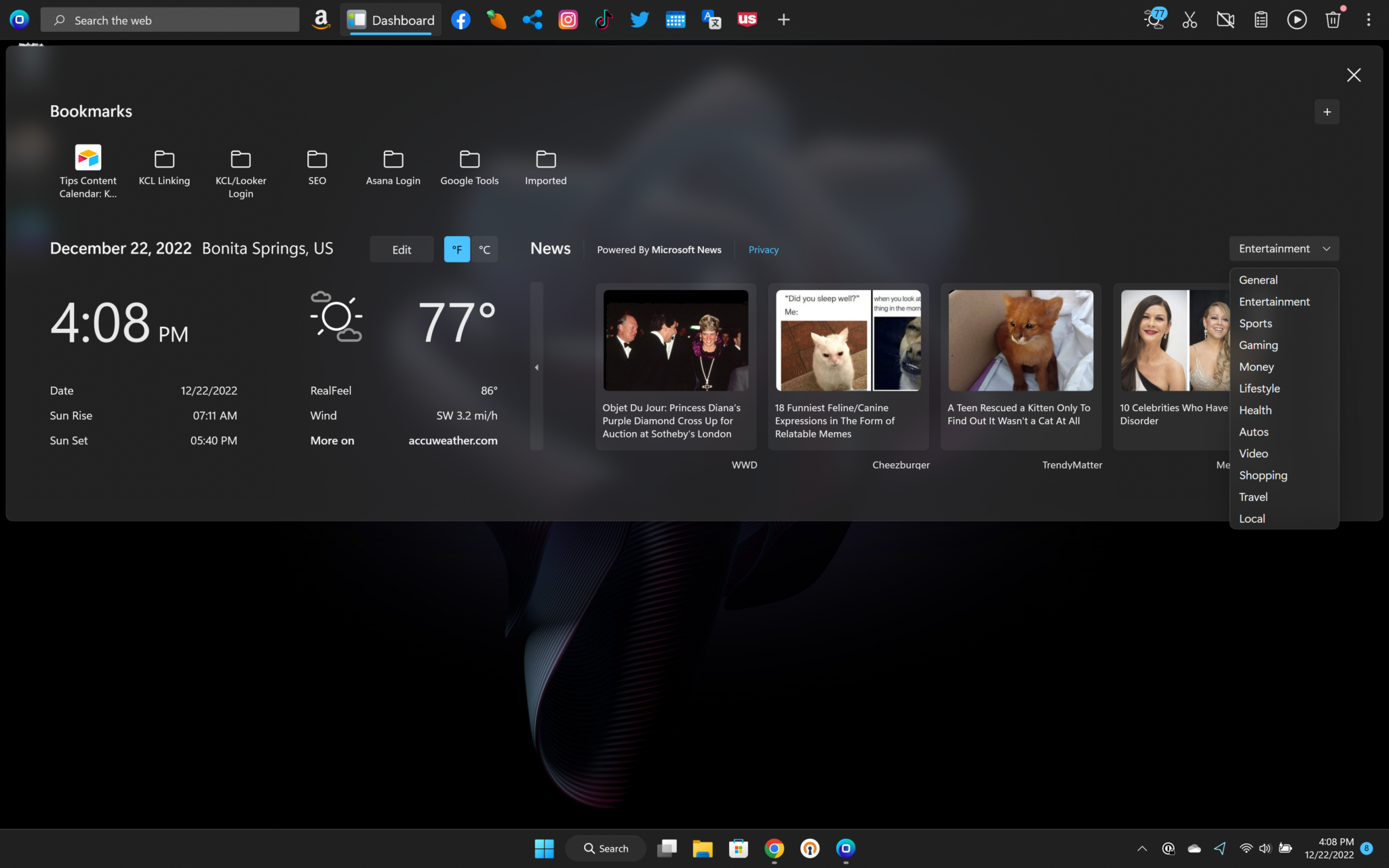Click the news carousel left arrow
This screenshot has height=868, width=1389.
click(536, 367)
